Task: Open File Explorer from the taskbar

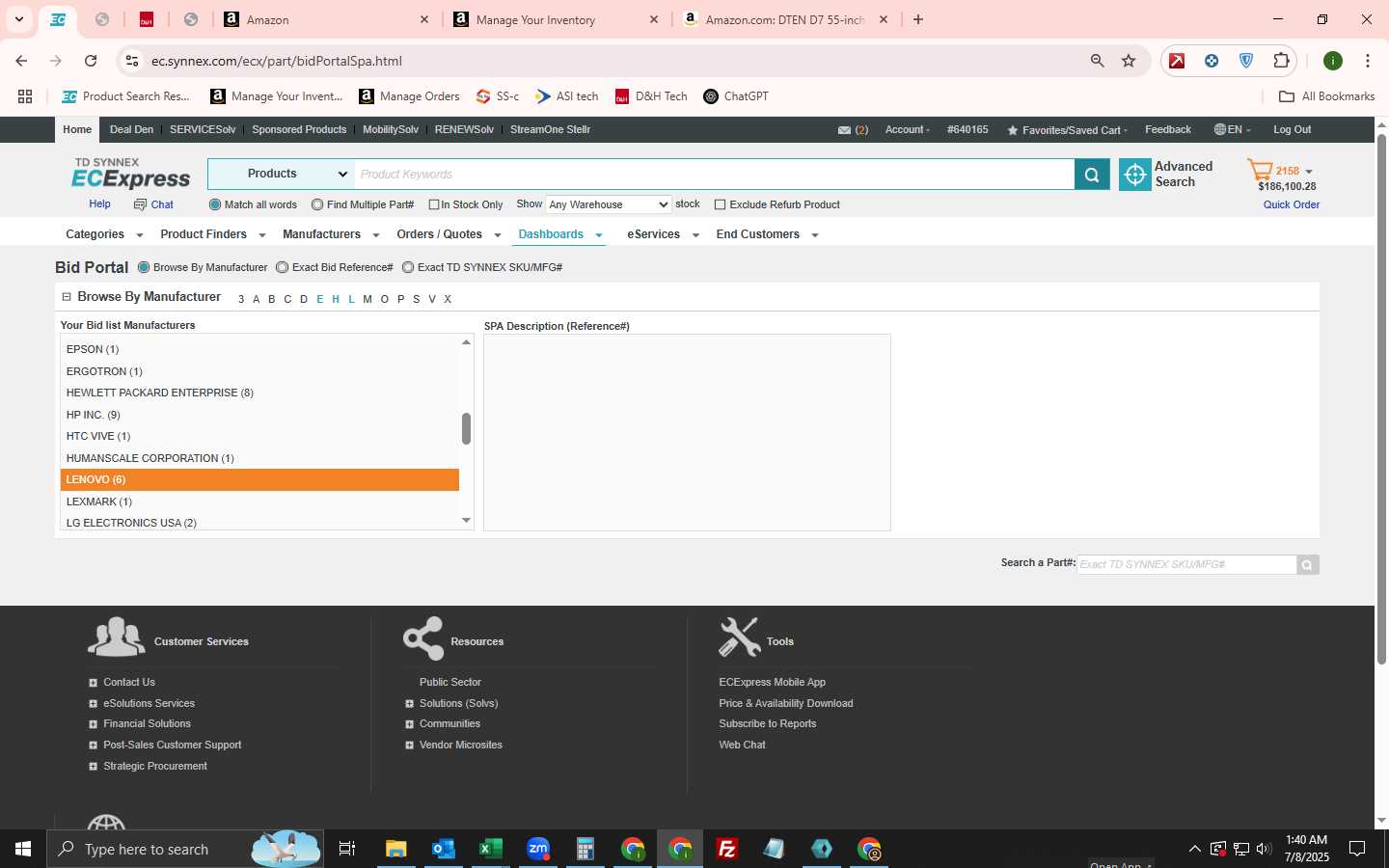Action: [x=395, y=849]
